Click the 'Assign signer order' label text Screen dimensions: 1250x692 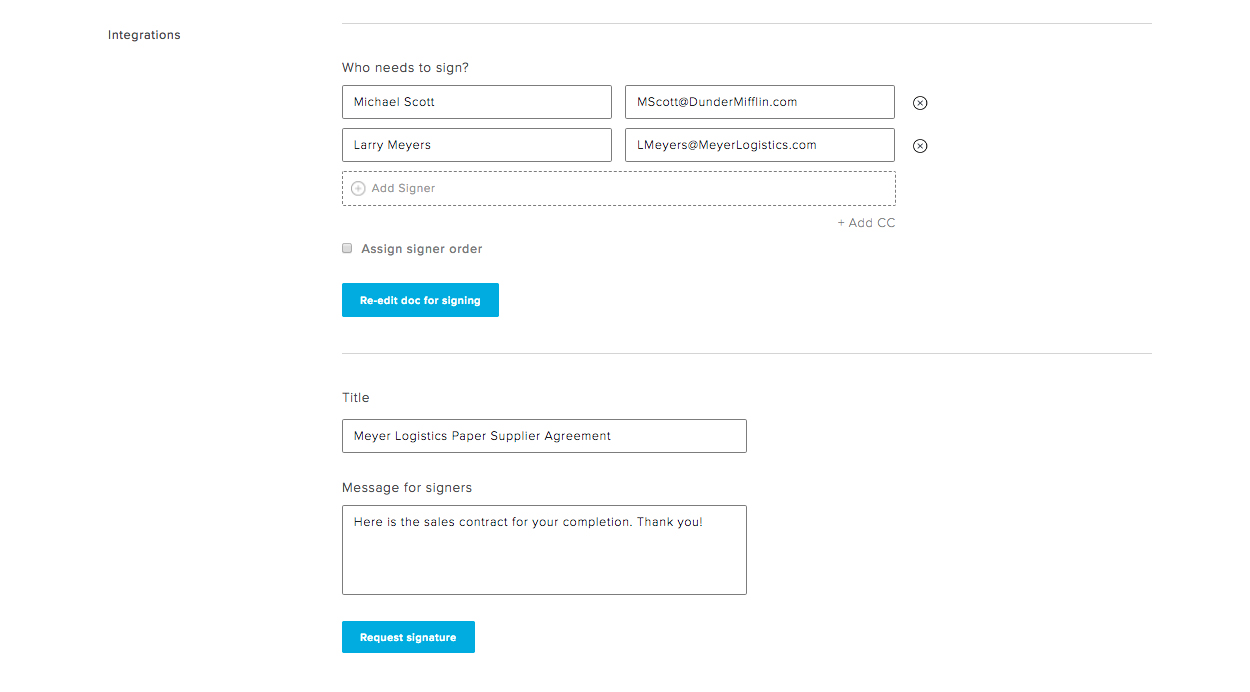[421, 249]
